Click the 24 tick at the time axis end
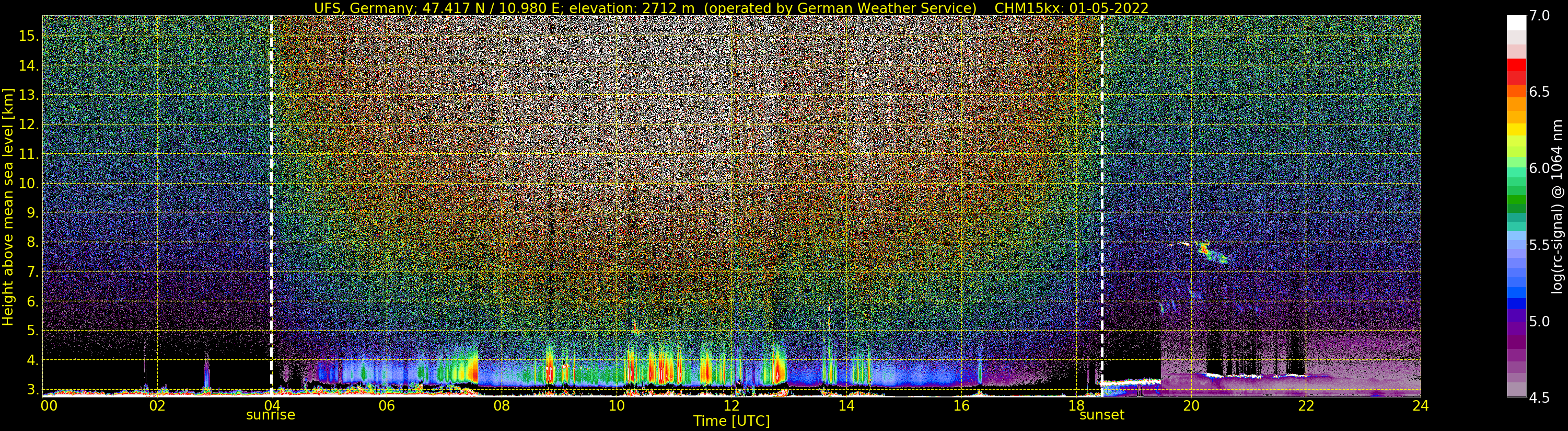 coord(1420,405)
